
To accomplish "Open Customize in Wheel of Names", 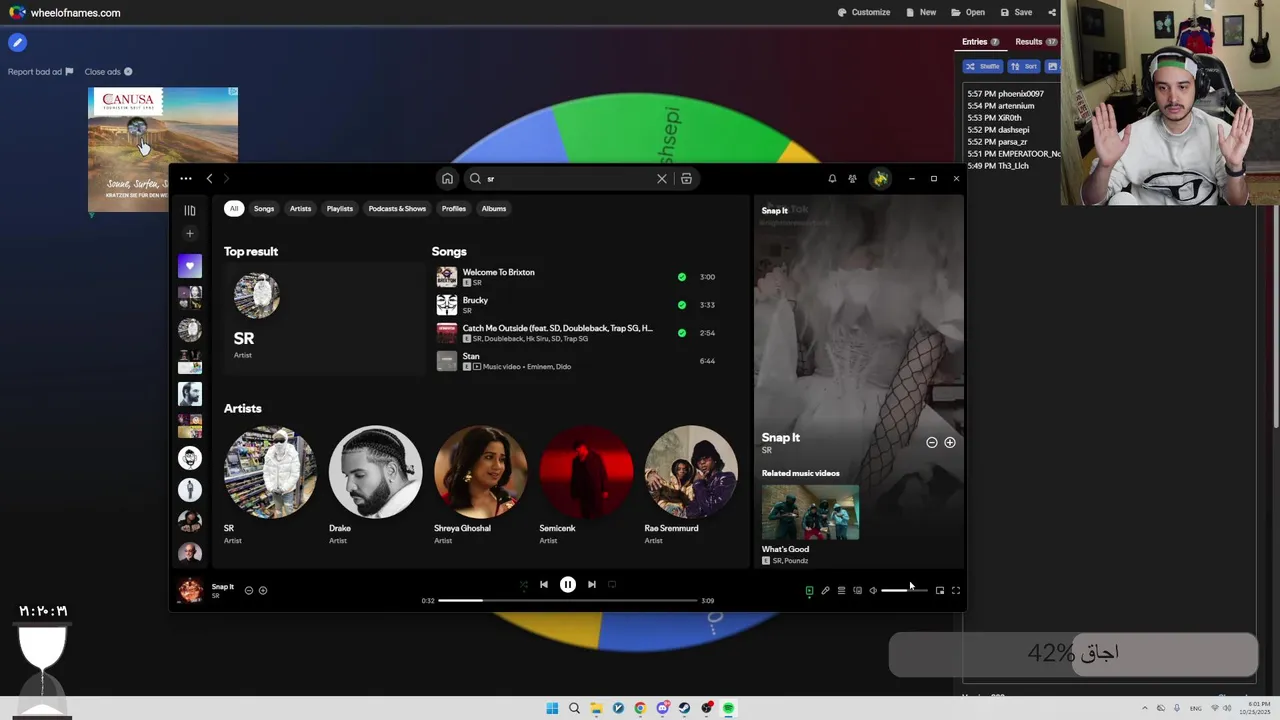I will tap(864, 13).
